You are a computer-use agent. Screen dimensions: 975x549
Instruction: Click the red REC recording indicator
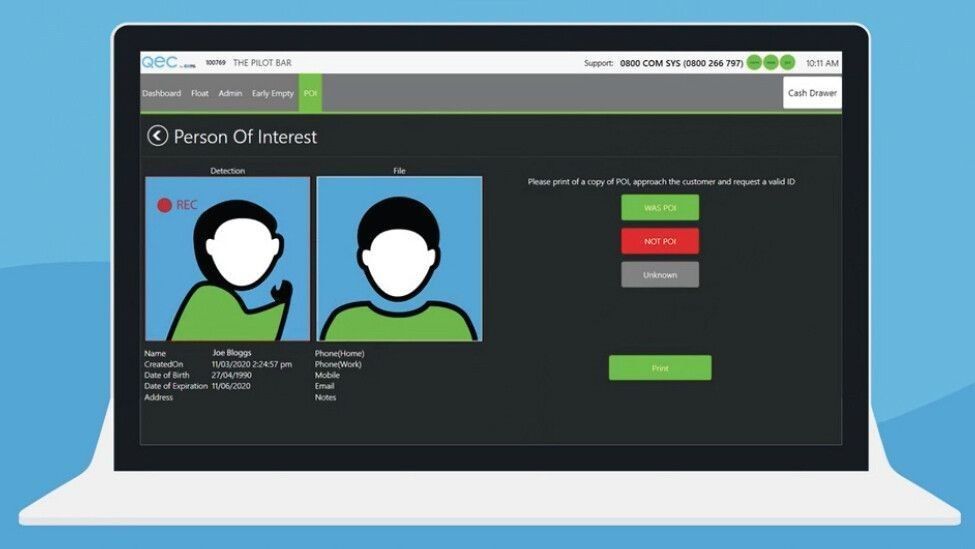click(x=165, y=205)
